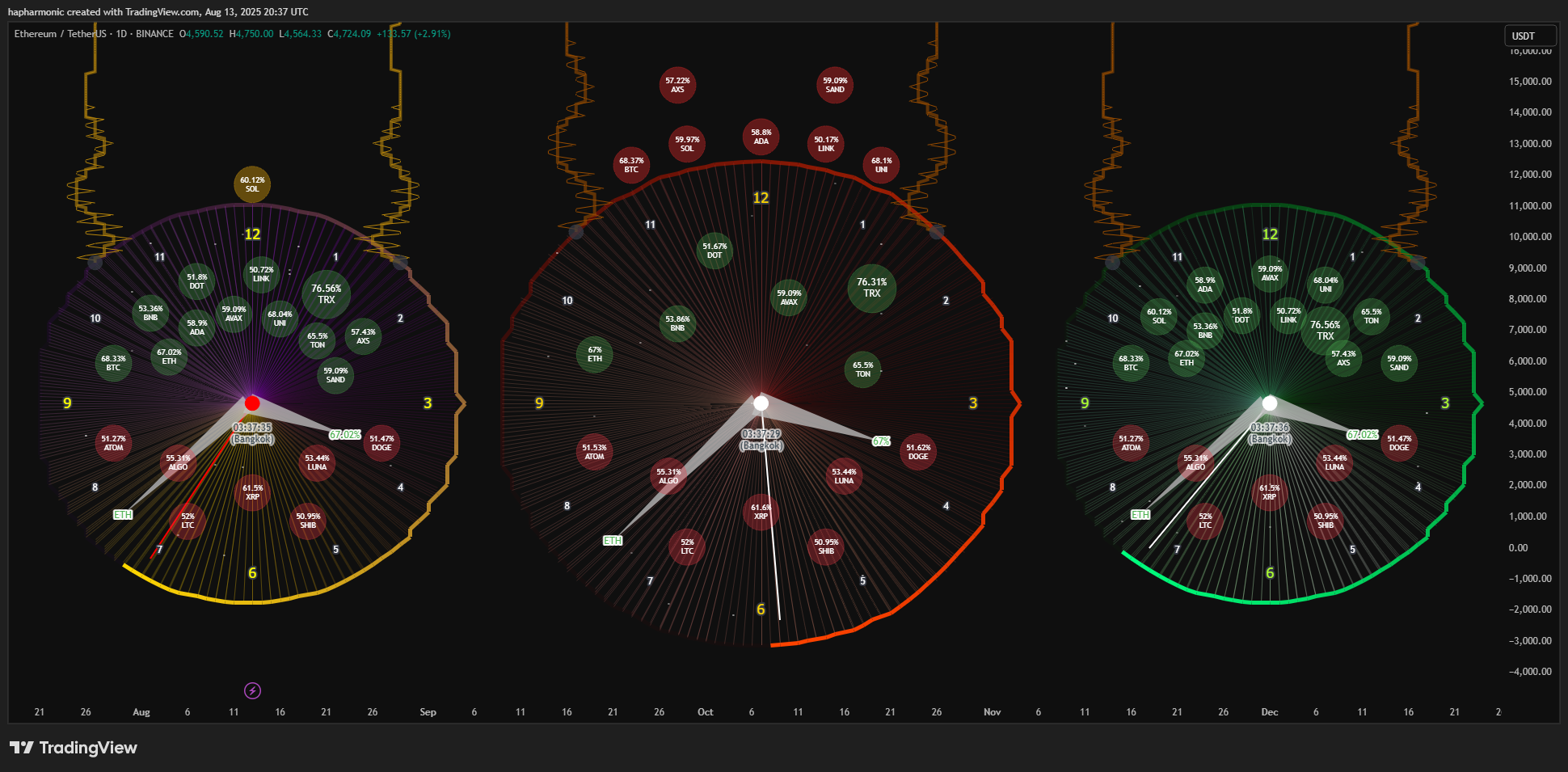Viewport: 1568px width, 772px height.
Task: Click the BINANCE exchange label in the header
Action: (x=154, y=34)
